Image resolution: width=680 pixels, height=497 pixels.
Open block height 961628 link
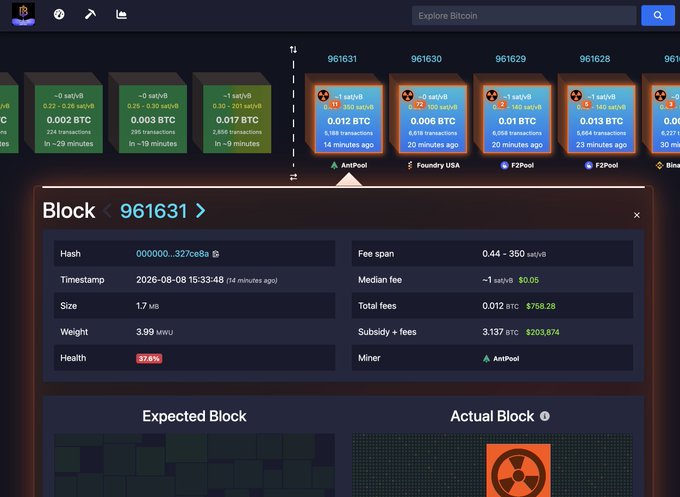point(595,59)
